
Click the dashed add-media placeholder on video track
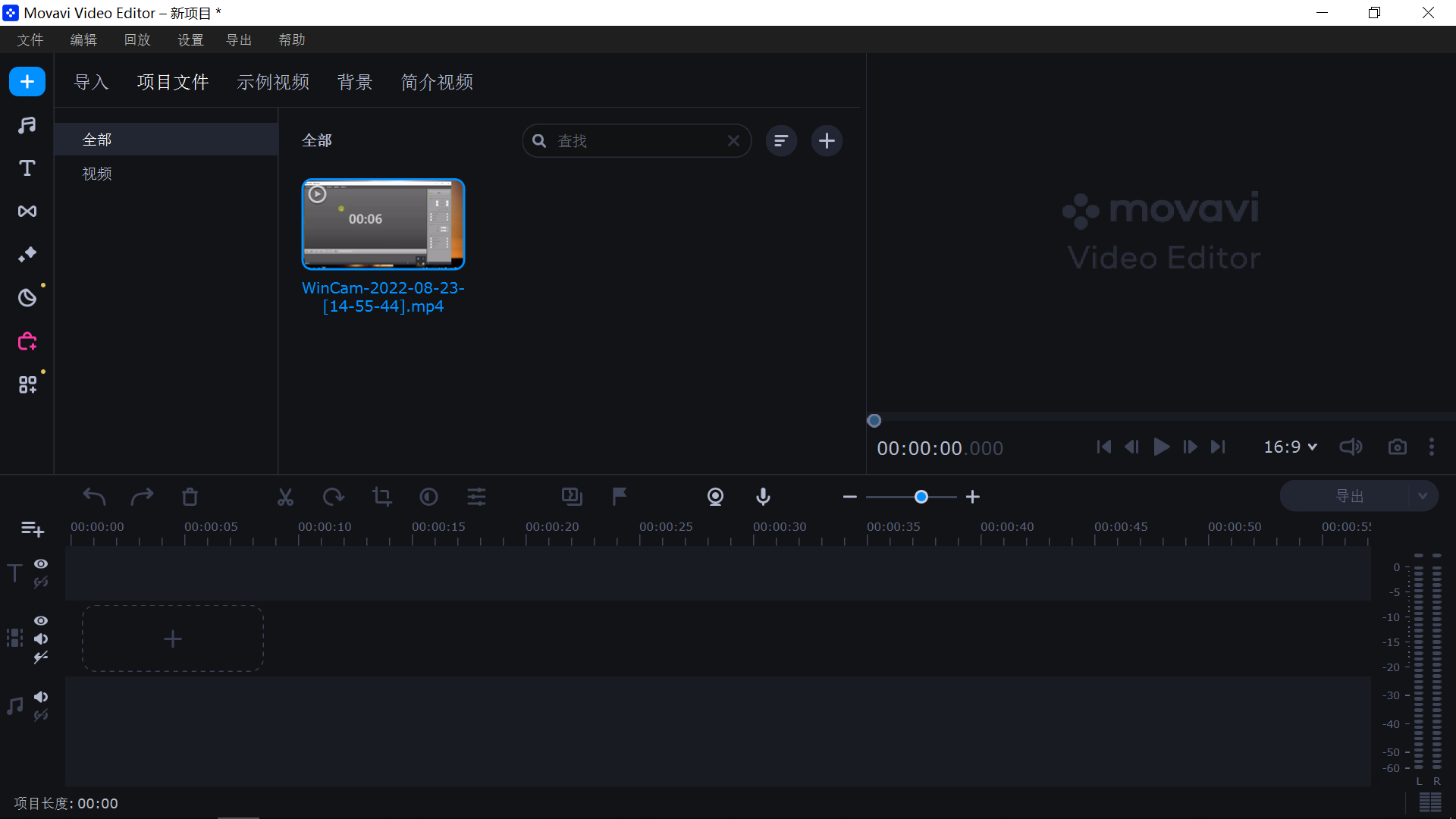tap(173, 639)
